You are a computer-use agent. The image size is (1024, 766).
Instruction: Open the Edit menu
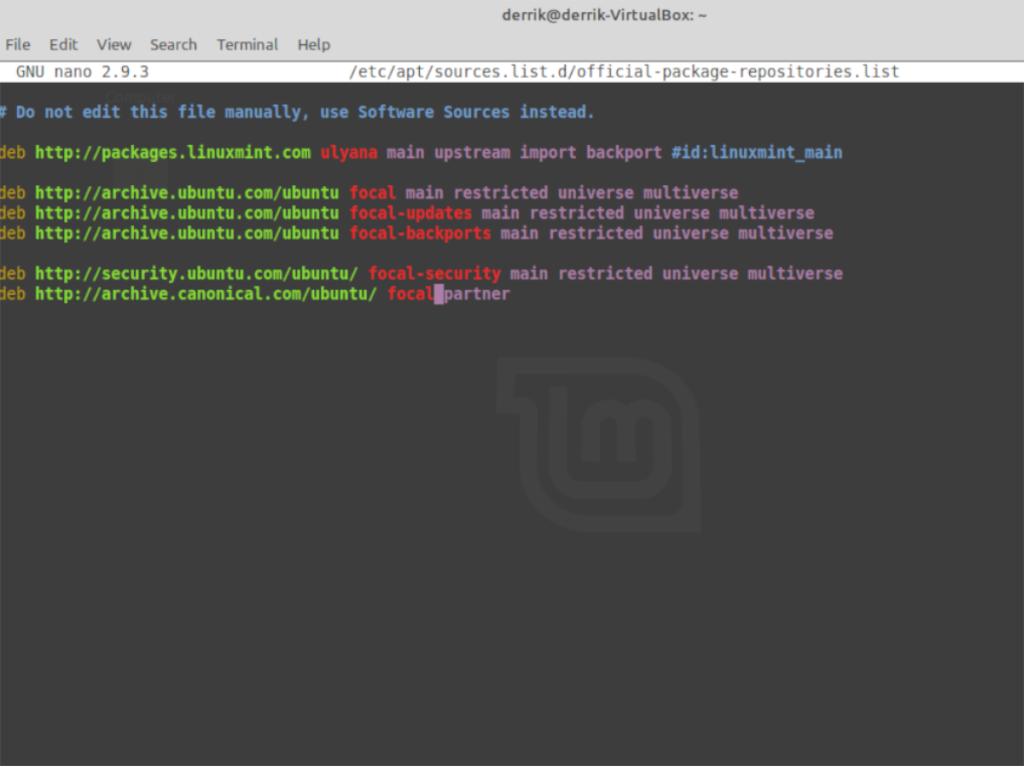[x=63, y=44]
